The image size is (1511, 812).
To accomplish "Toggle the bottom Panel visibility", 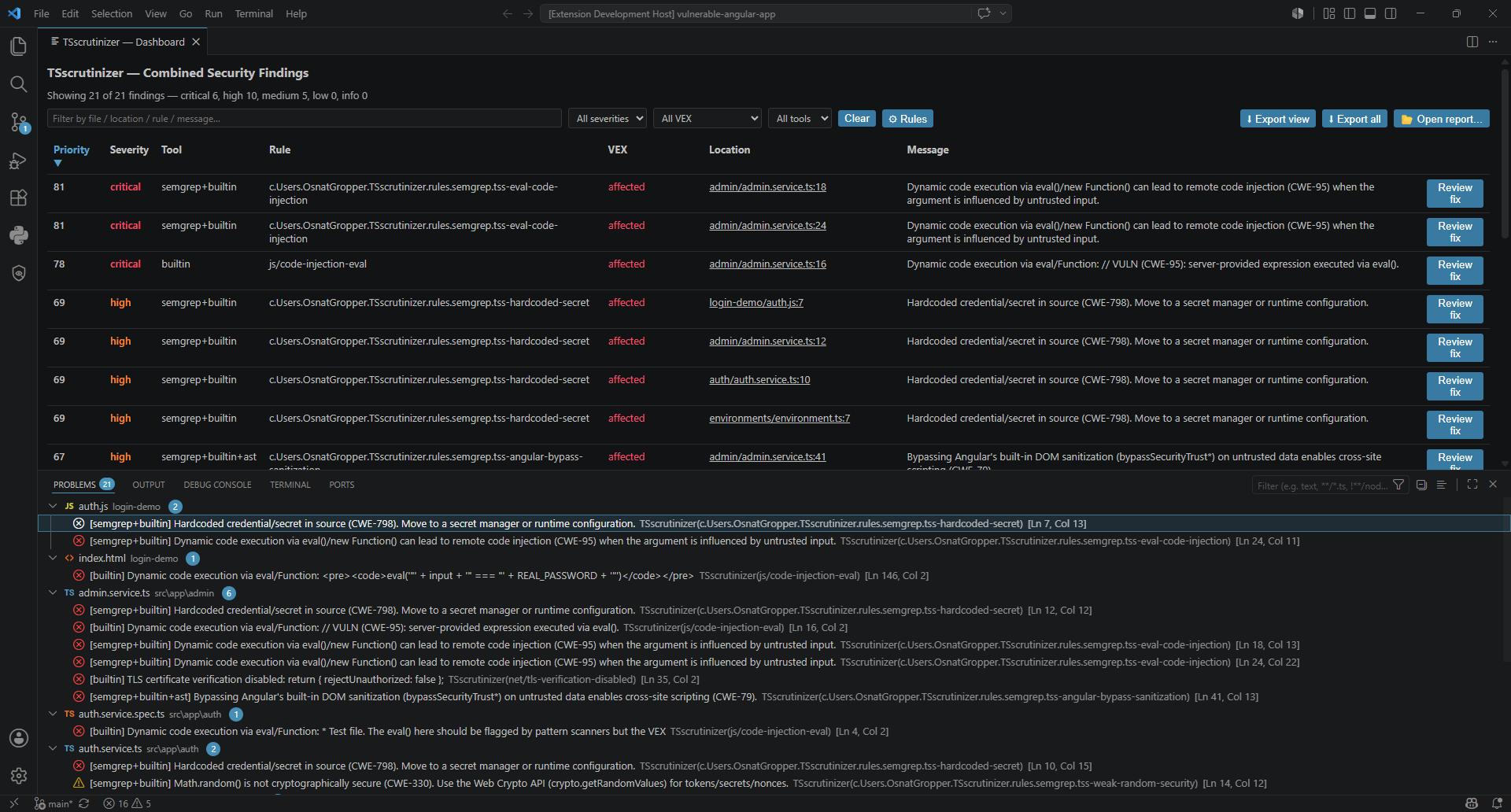I will tap(1370, 13).
